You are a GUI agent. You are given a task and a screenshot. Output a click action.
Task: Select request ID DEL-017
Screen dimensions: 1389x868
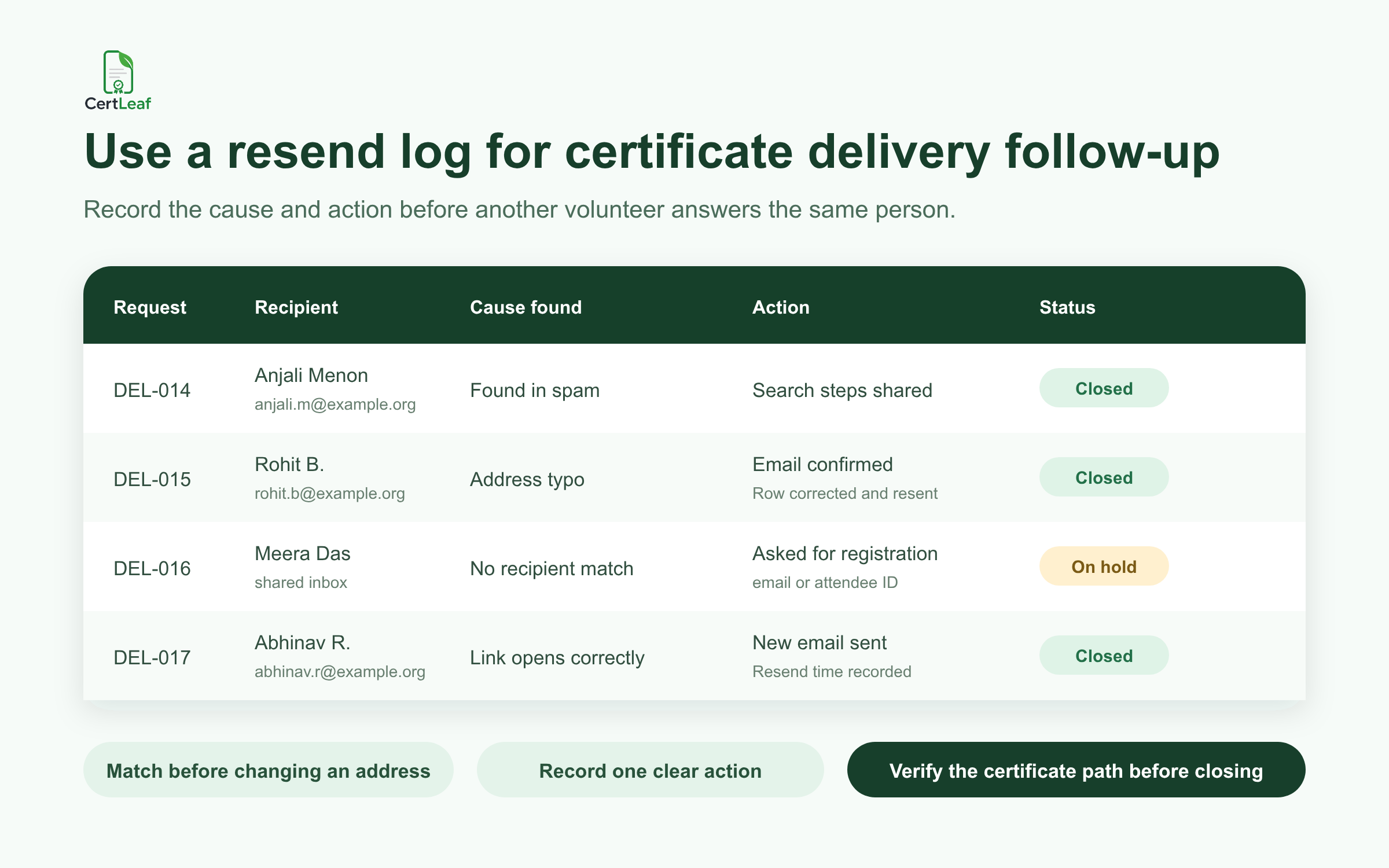152,657
